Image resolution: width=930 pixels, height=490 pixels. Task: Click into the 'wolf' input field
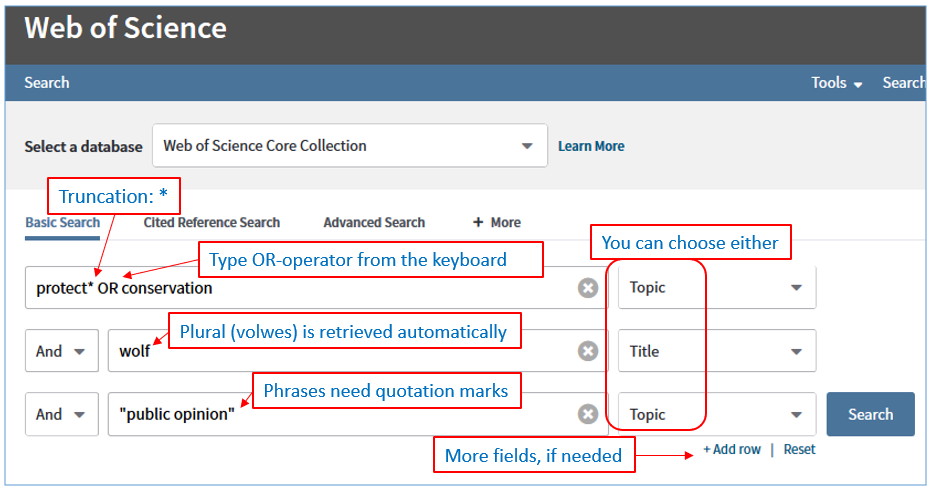[x=358, y=351]
